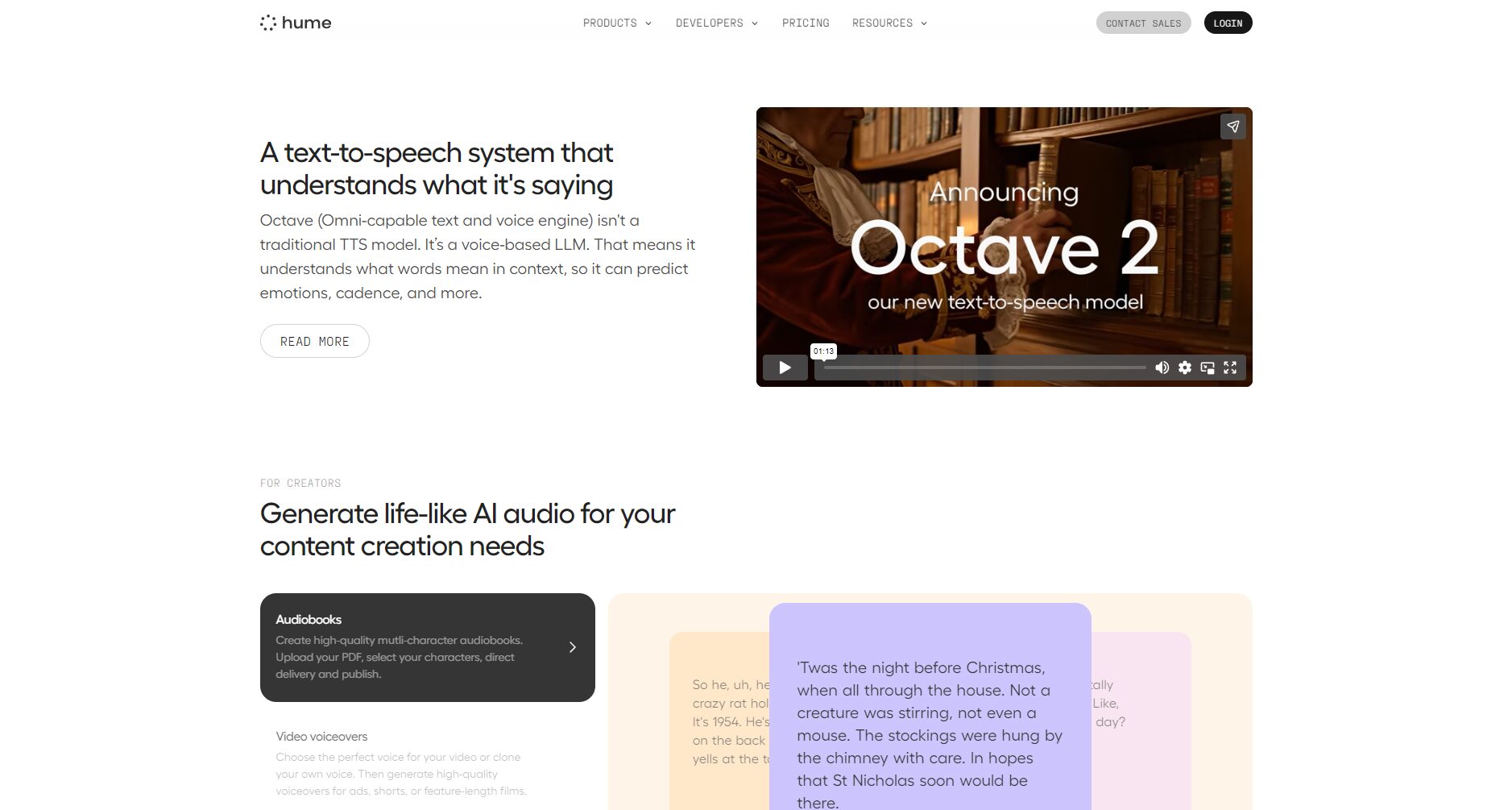Viewport: 1512px width, 810px height.
Task: Enable picture-in-picture mode on video
Action: [x=1207, y=368]
